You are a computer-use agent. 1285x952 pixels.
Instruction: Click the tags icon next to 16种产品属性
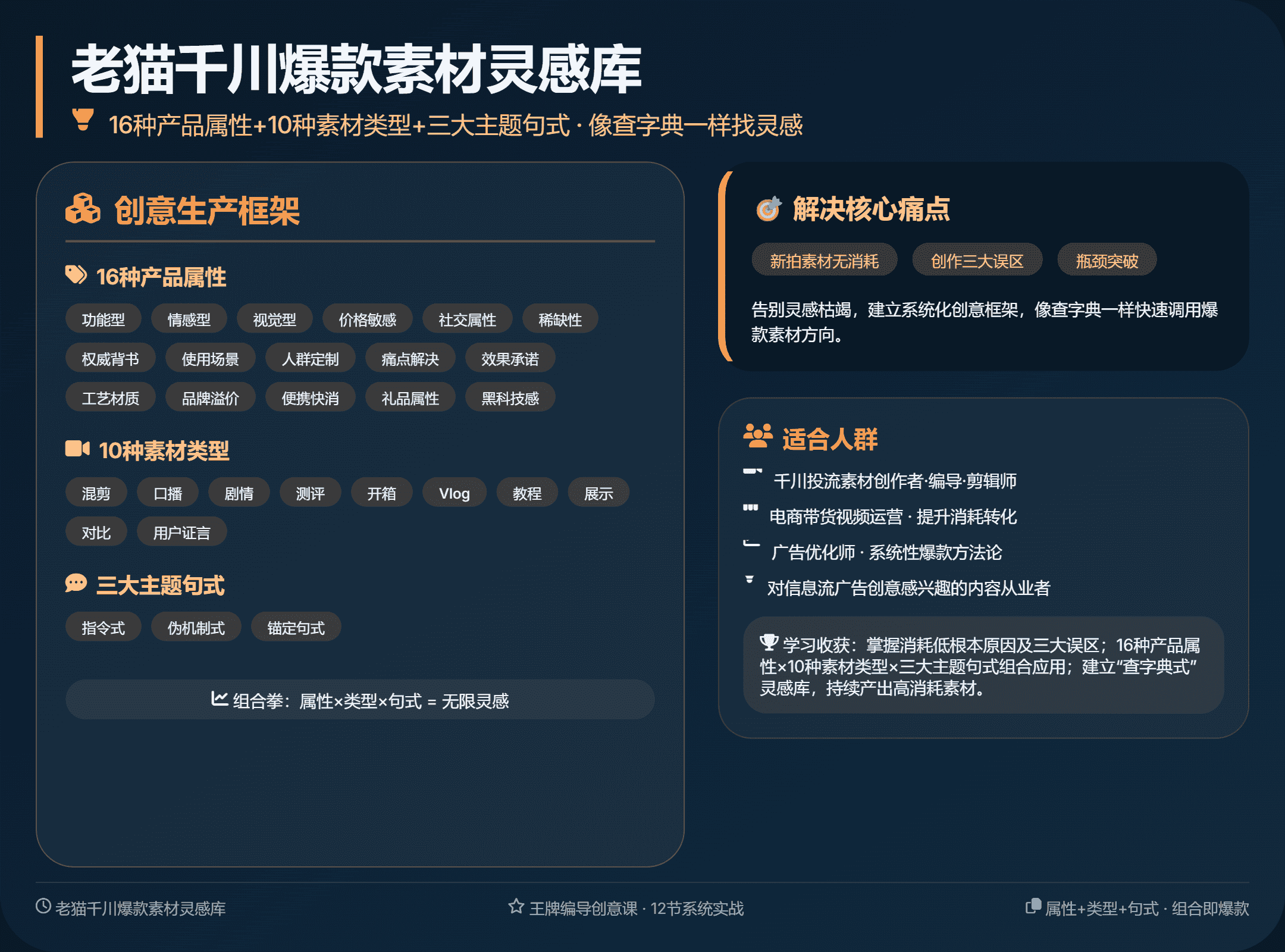click(76, 275)
